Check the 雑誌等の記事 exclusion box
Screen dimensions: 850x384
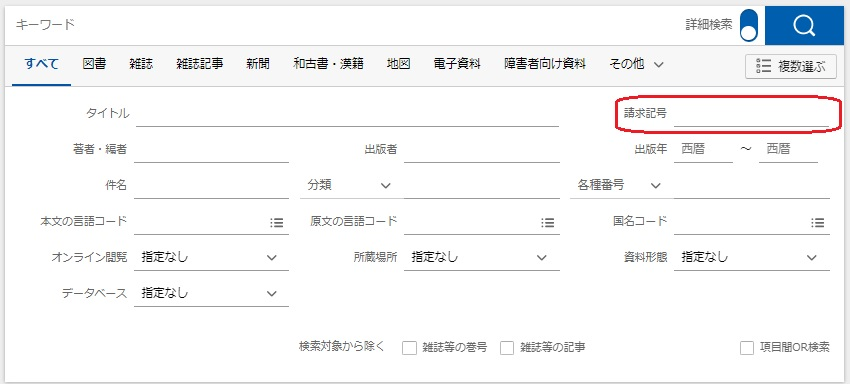[x=507, y=348]
